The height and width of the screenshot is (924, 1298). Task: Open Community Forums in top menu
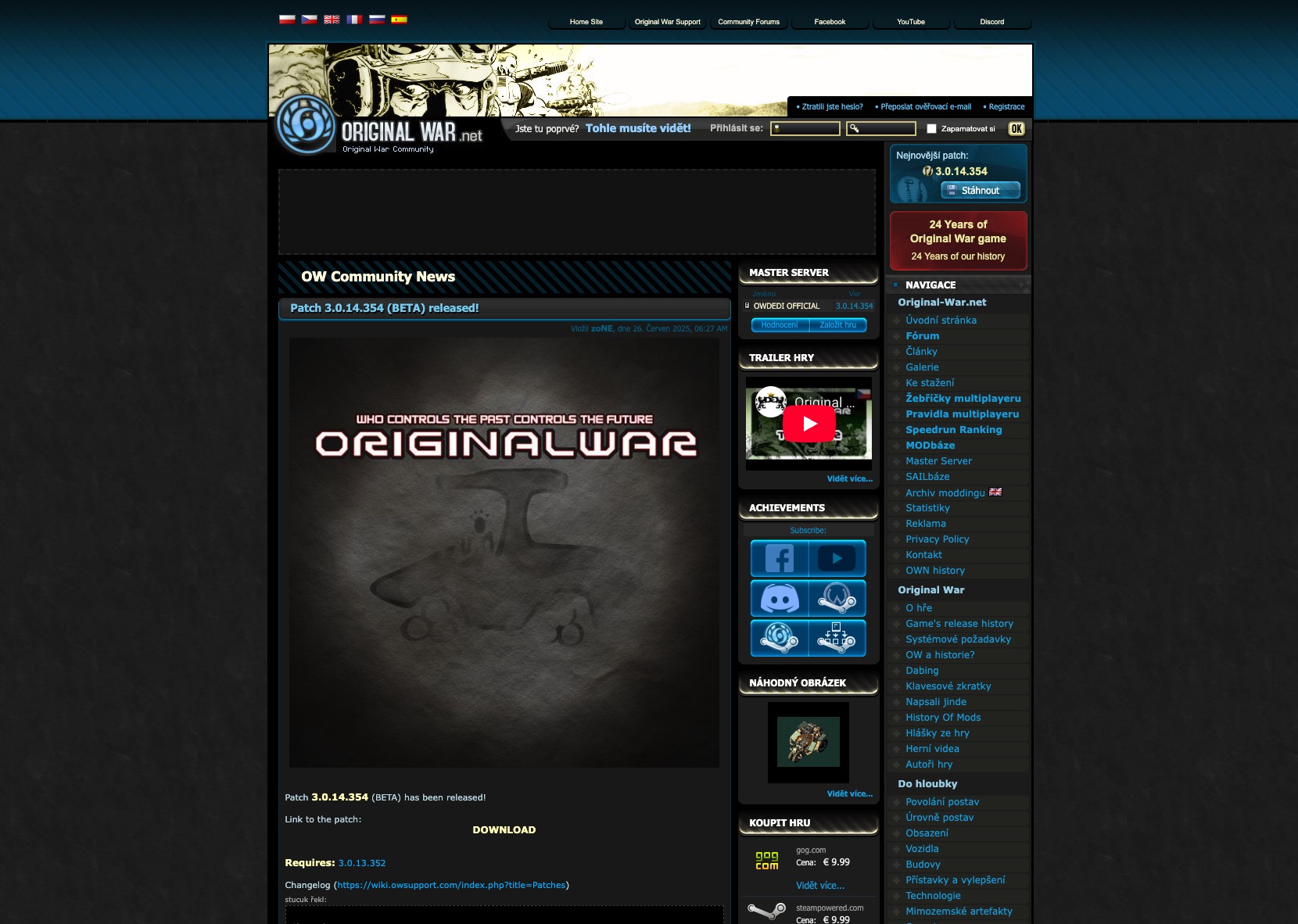point(748,22)
